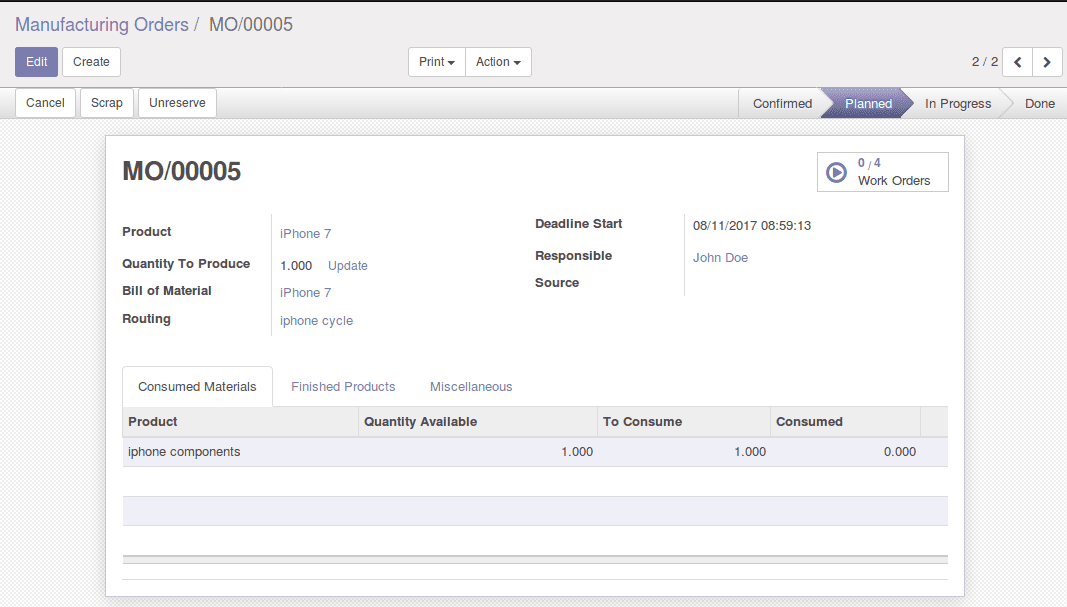Screen dimensions: 1067x607
Task: Select the Planned status stage
Action: [x=868, y=103]
